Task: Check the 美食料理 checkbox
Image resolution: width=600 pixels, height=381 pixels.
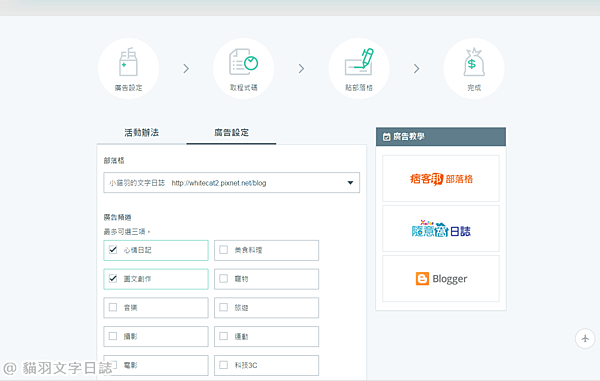Action: (223, 250)
